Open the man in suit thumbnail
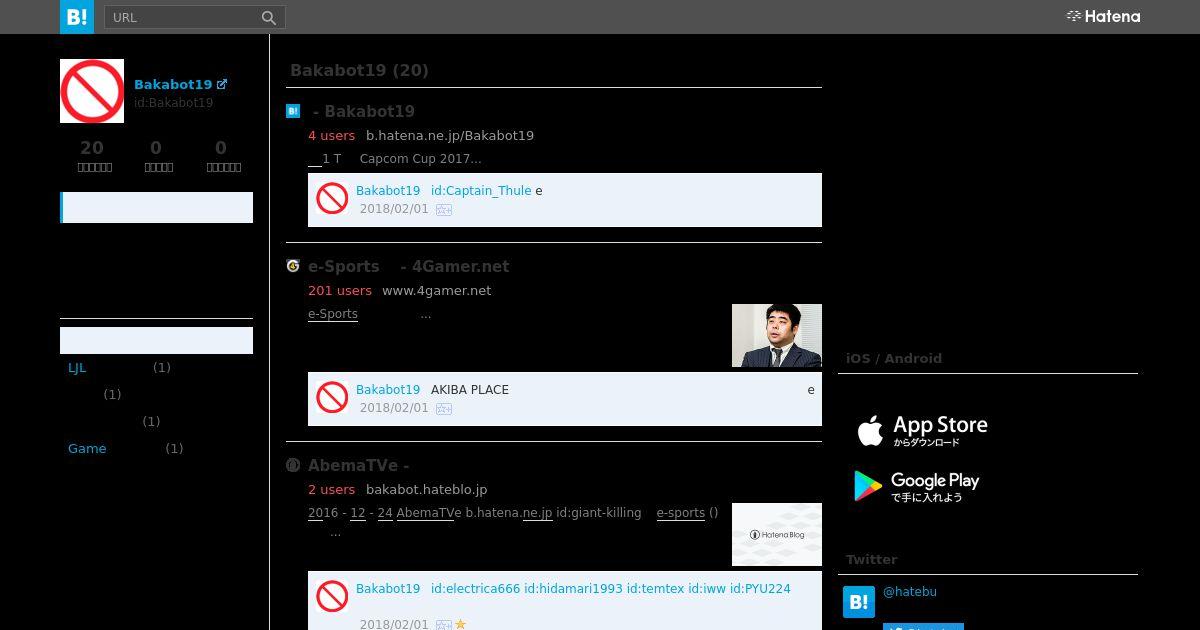The image size is (1200, 630). (777, 335)
